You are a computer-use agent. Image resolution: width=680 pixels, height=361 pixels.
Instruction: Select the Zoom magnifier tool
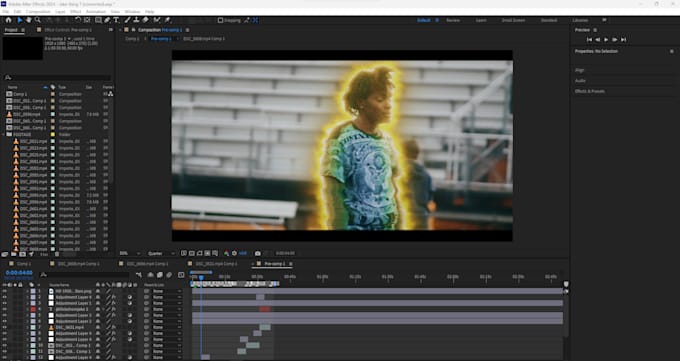tap(38, 20)
